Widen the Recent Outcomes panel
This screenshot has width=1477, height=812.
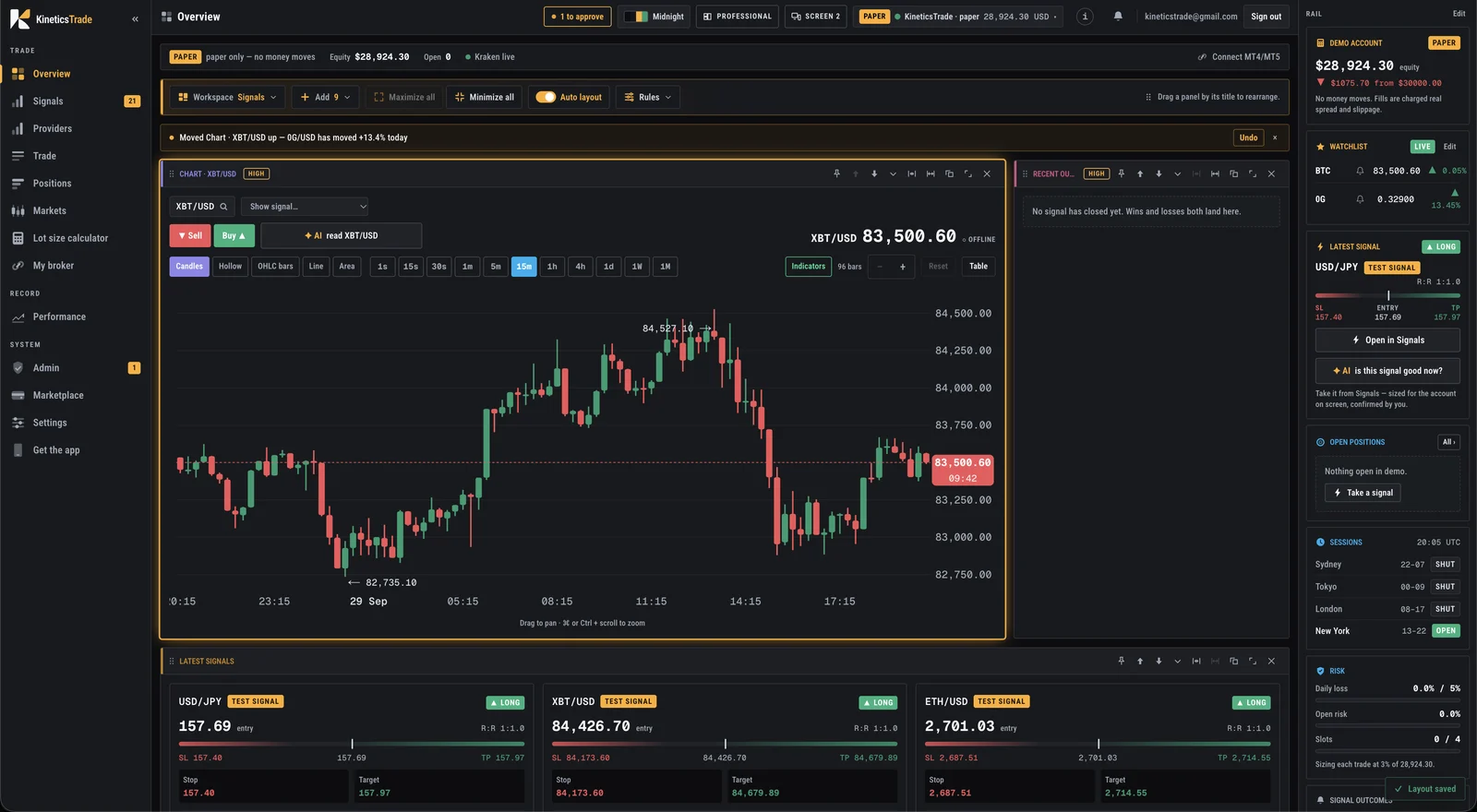(1215, 173)
